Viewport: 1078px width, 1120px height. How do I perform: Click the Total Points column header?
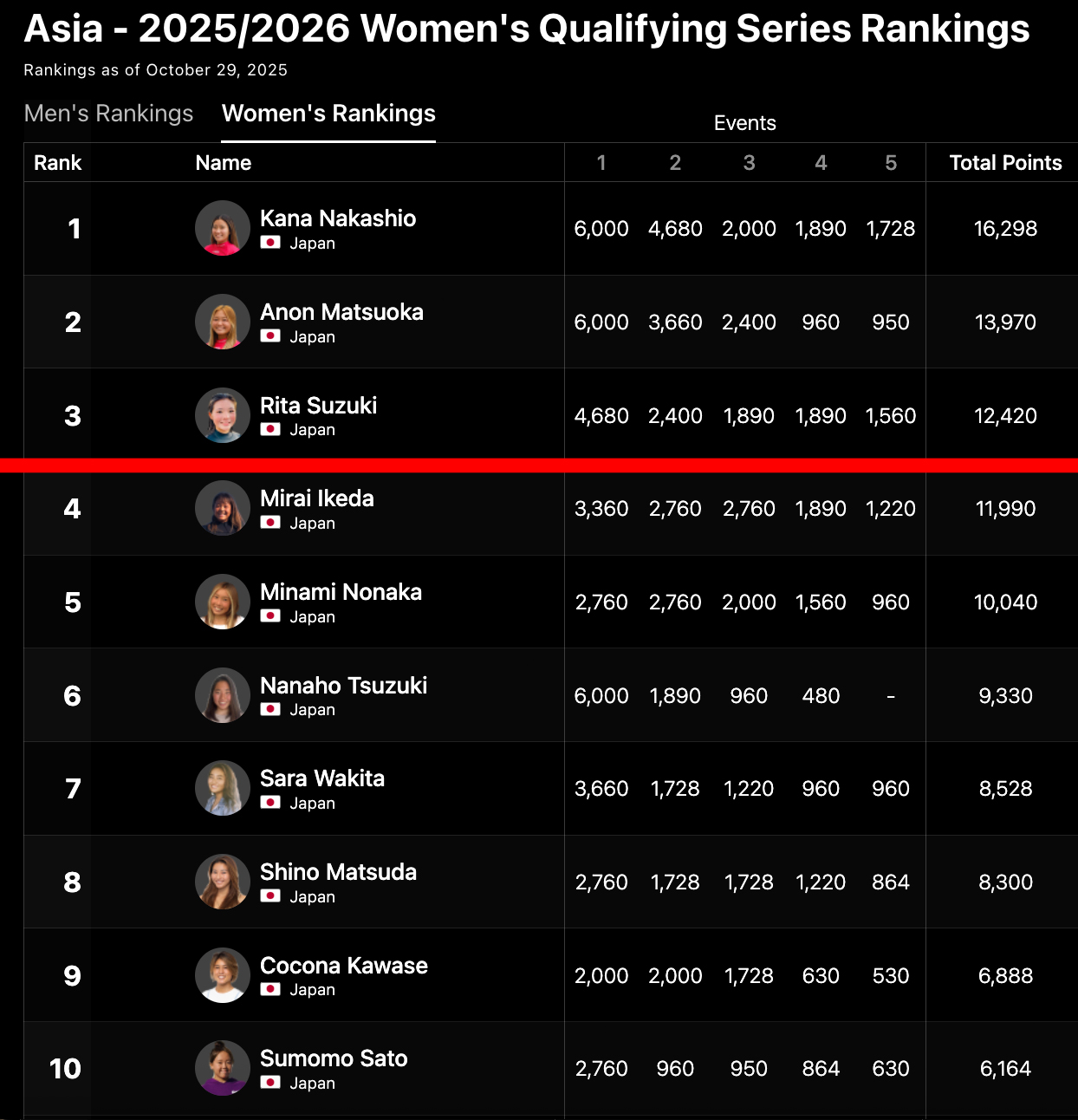tap(1005, 163)
